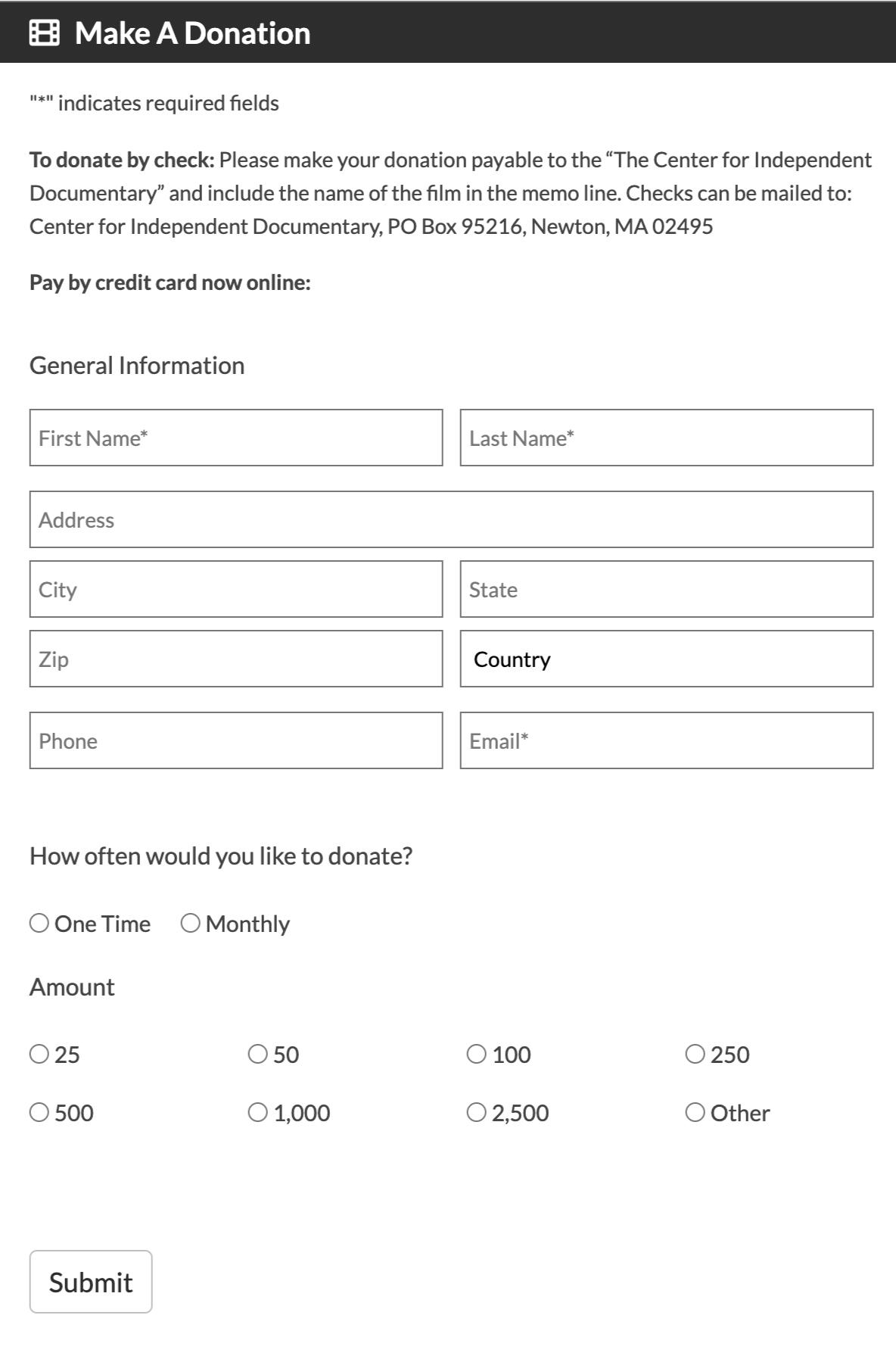This screenshot has height=1365, width=896.
Task: Pick the 500 donation amount
Action: (39, 1112)
